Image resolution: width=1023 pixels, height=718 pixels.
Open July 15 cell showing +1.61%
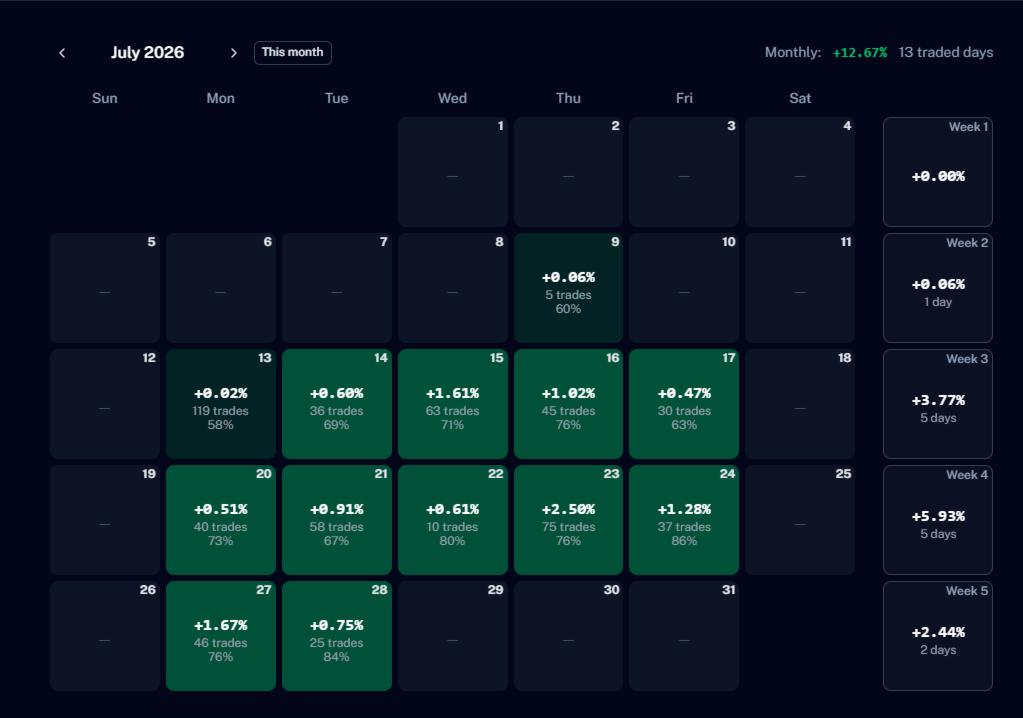453,404
